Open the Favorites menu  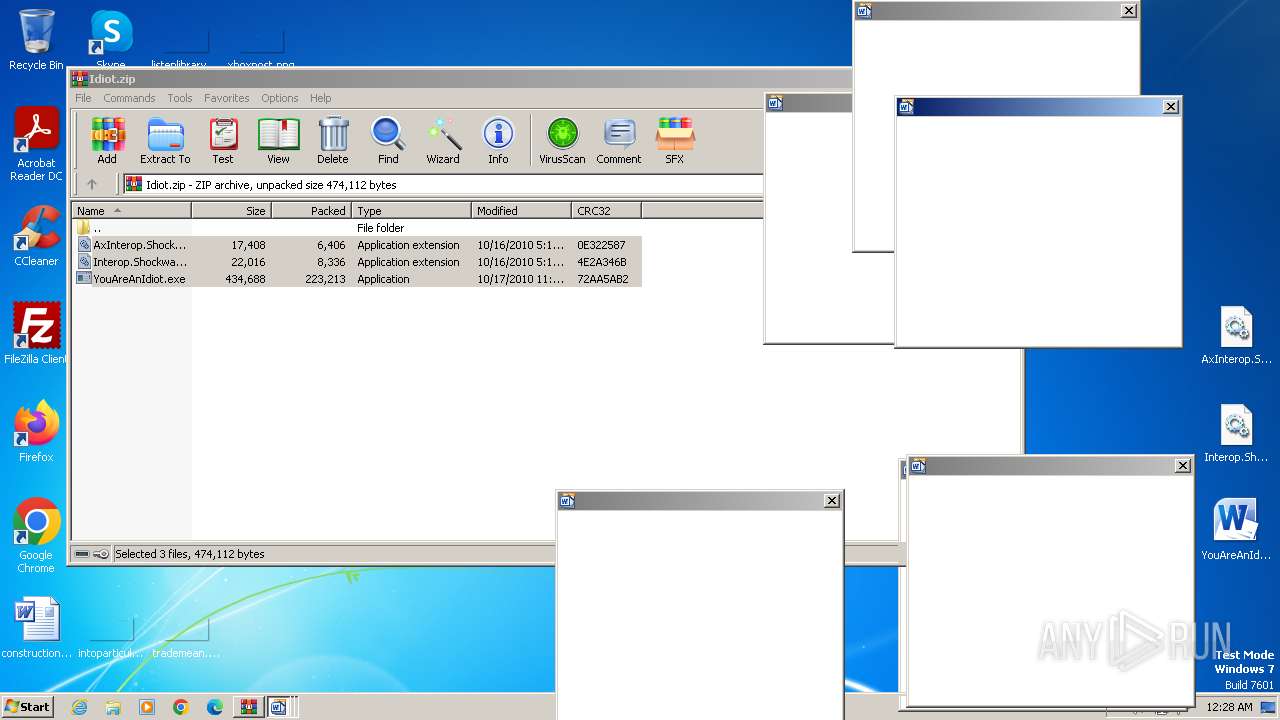click(227, 98)
